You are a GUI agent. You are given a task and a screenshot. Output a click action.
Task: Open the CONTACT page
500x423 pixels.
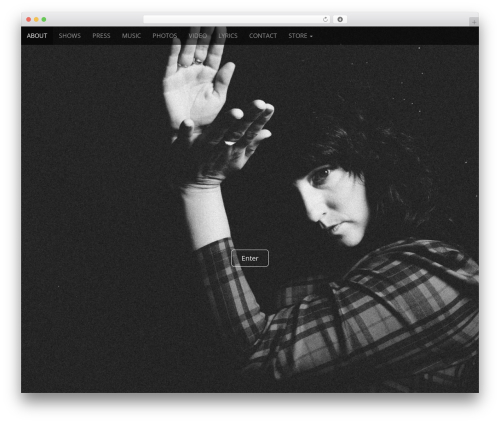[263, 36]
